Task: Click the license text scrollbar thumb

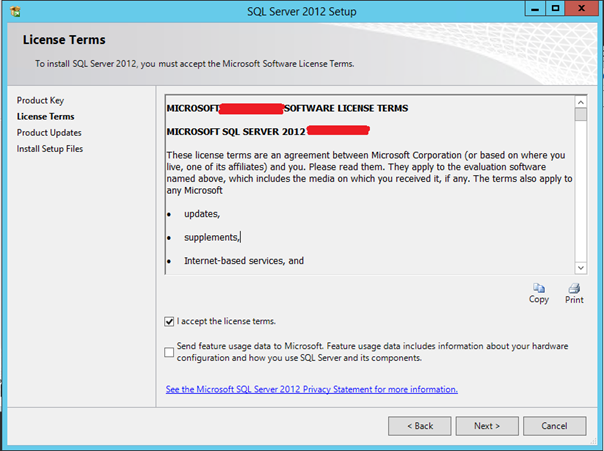Action: (580, 114)
